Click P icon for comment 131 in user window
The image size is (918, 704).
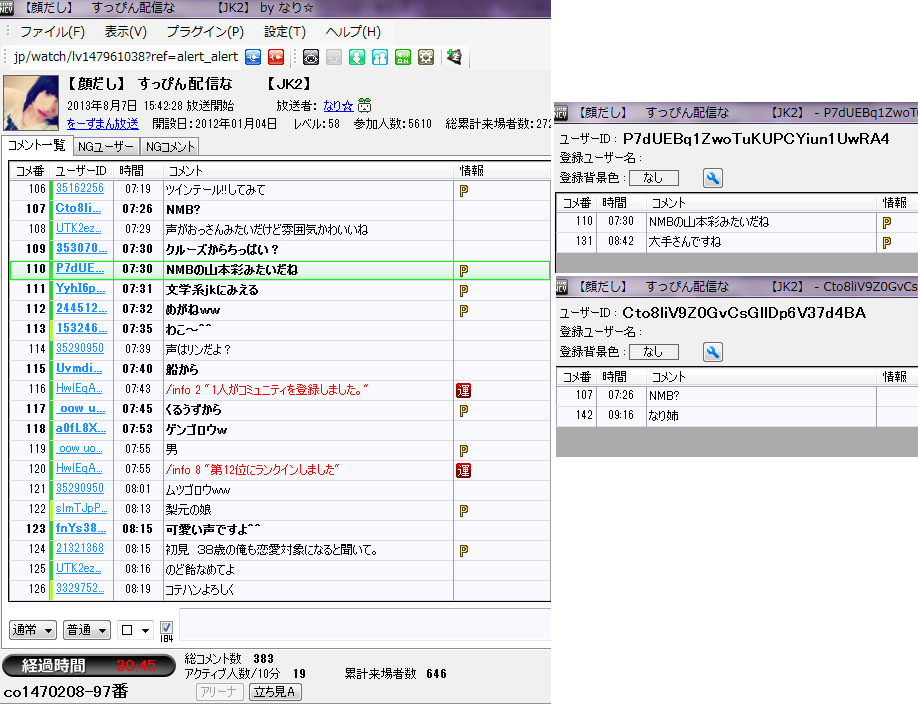click(886, 242)
